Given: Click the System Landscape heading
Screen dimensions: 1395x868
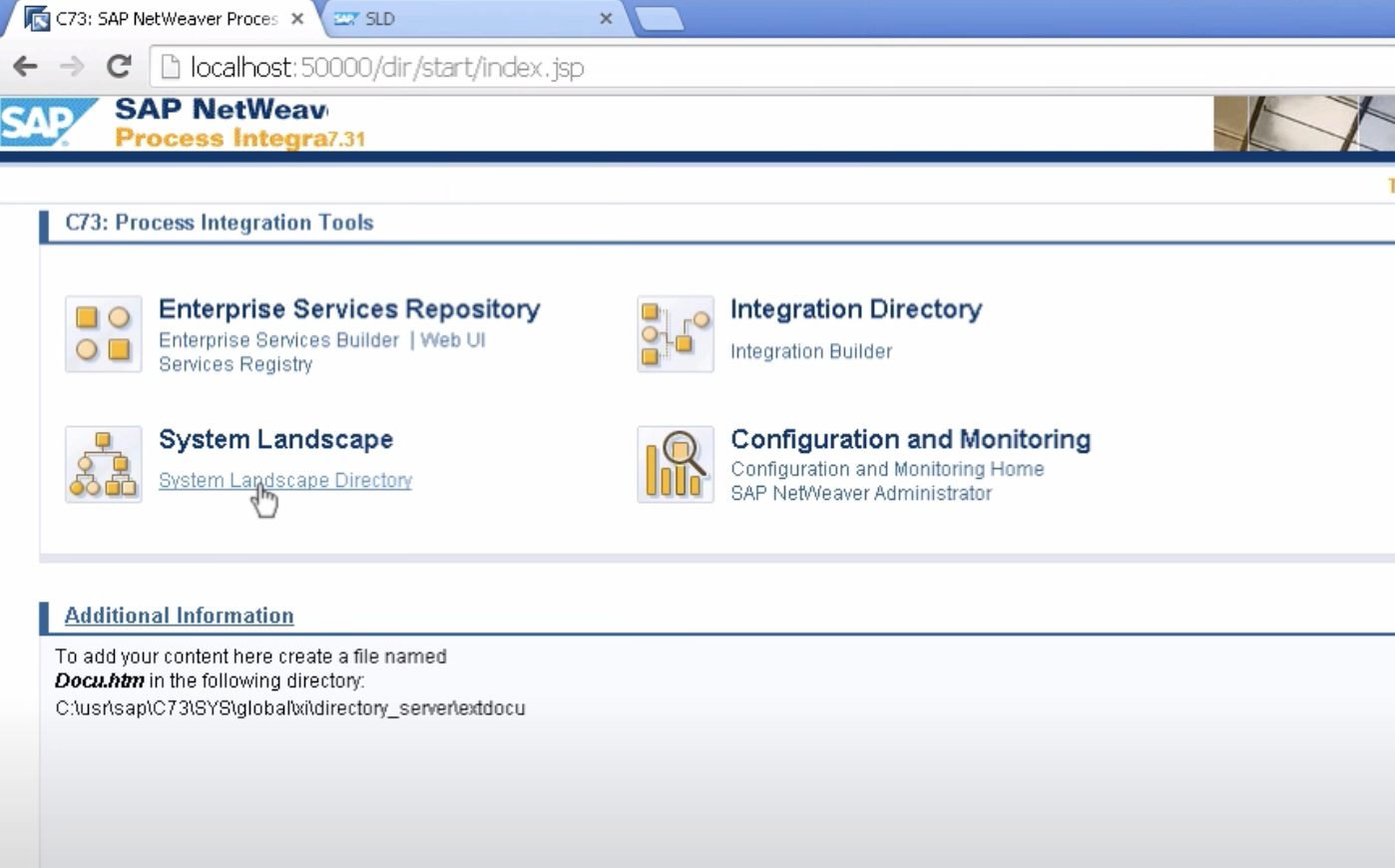Looking at the screenshot, I should click(x=275, y=439).
